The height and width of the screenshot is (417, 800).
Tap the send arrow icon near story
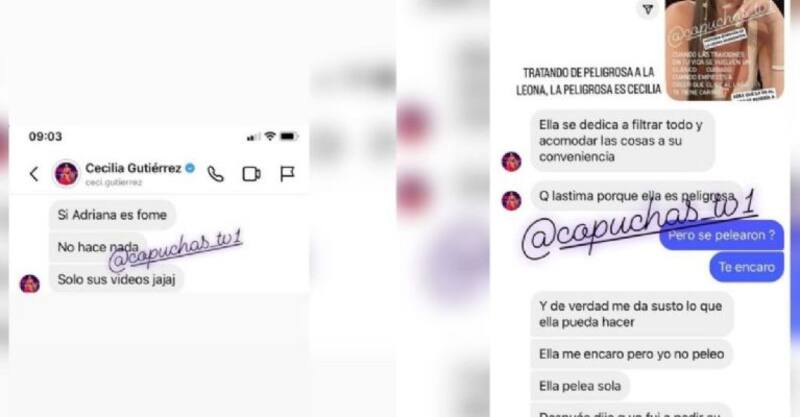click(x=648, y=9)
